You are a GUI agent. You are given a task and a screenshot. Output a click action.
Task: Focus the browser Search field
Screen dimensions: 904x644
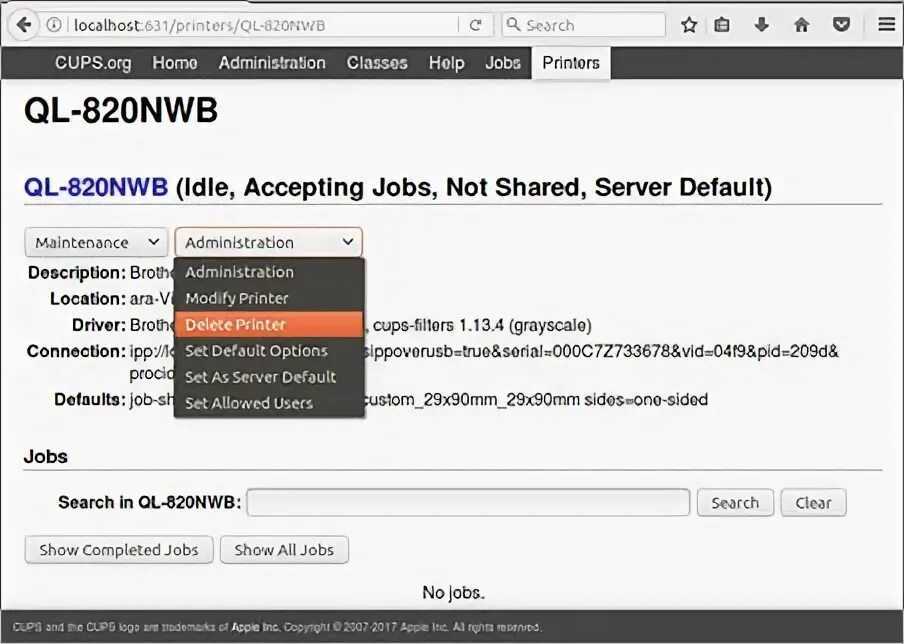click(583, 25)
